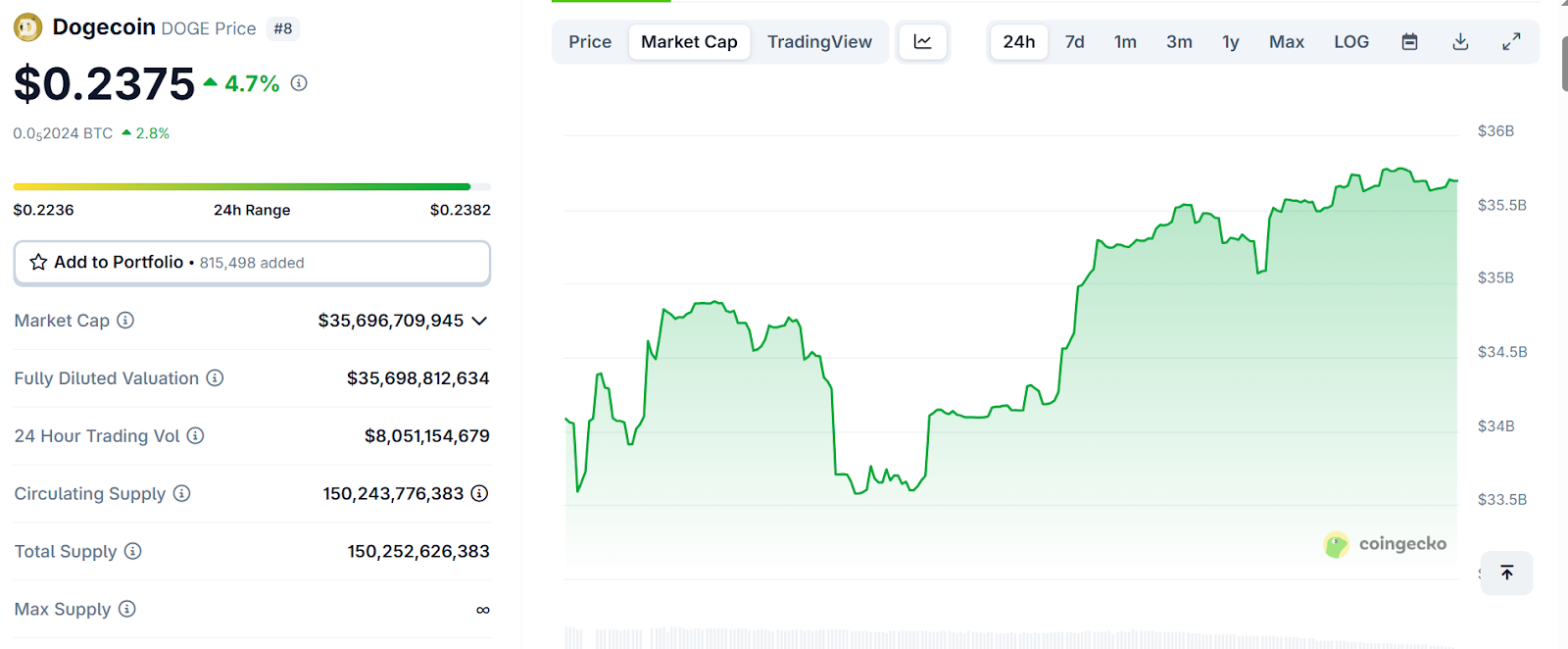Click the Max Supply label
The width and height of the screenshot is (1568, 649).
pyautogui.click(x=63, y=609)
